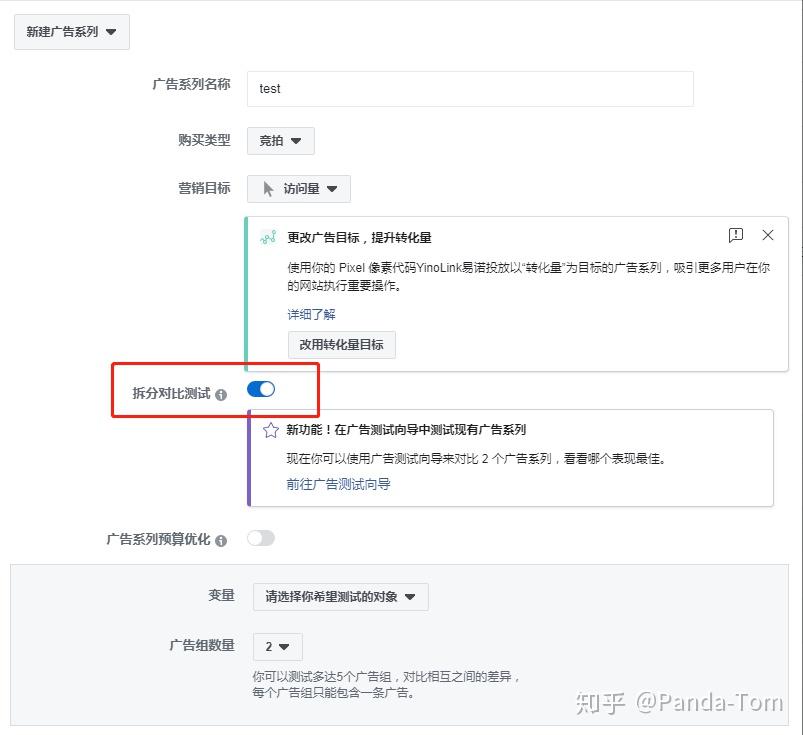Click the 广告系列名称 input field containing test

[470, 89]
